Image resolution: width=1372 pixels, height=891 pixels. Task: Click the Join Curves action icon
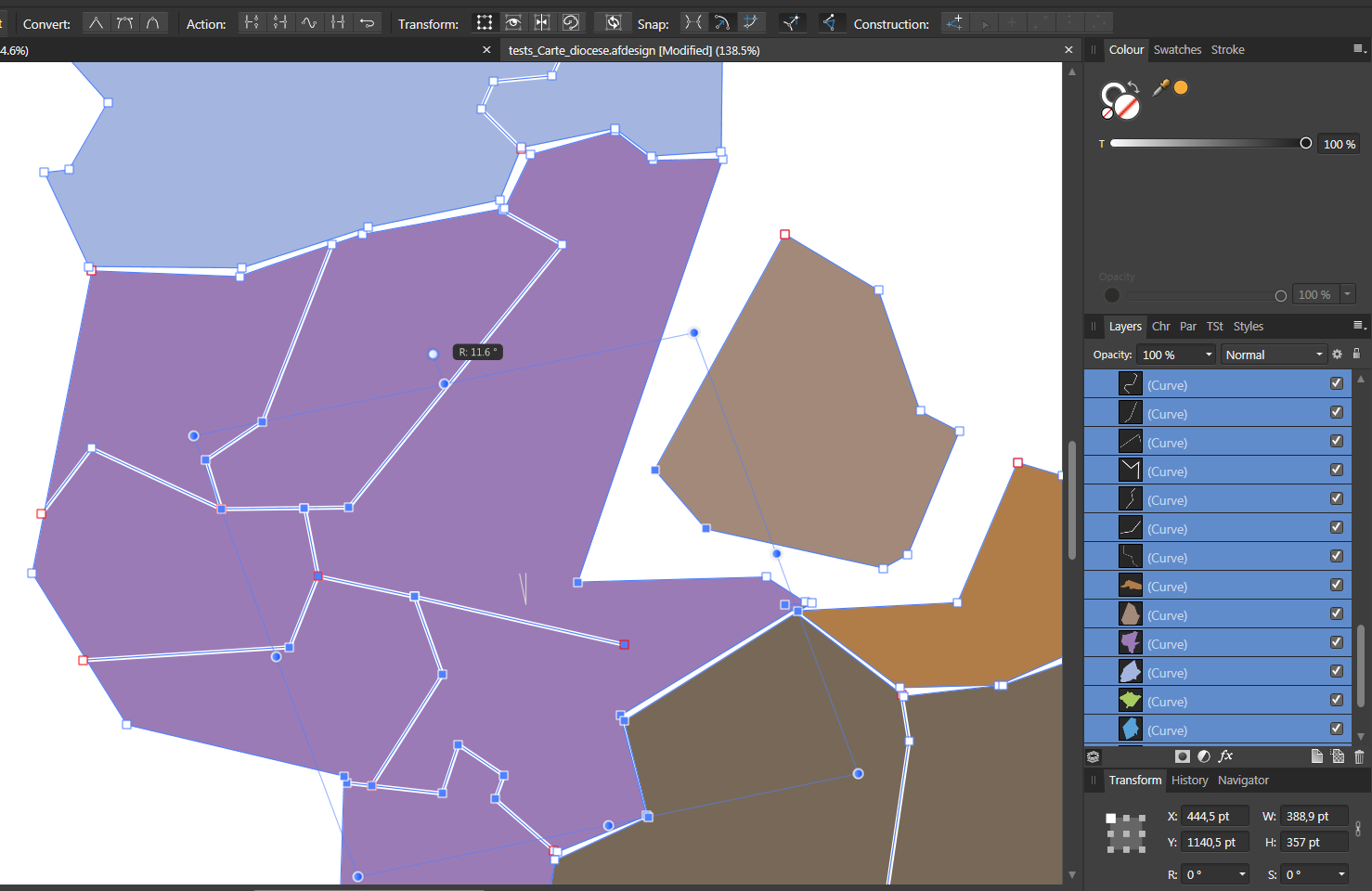338,23
